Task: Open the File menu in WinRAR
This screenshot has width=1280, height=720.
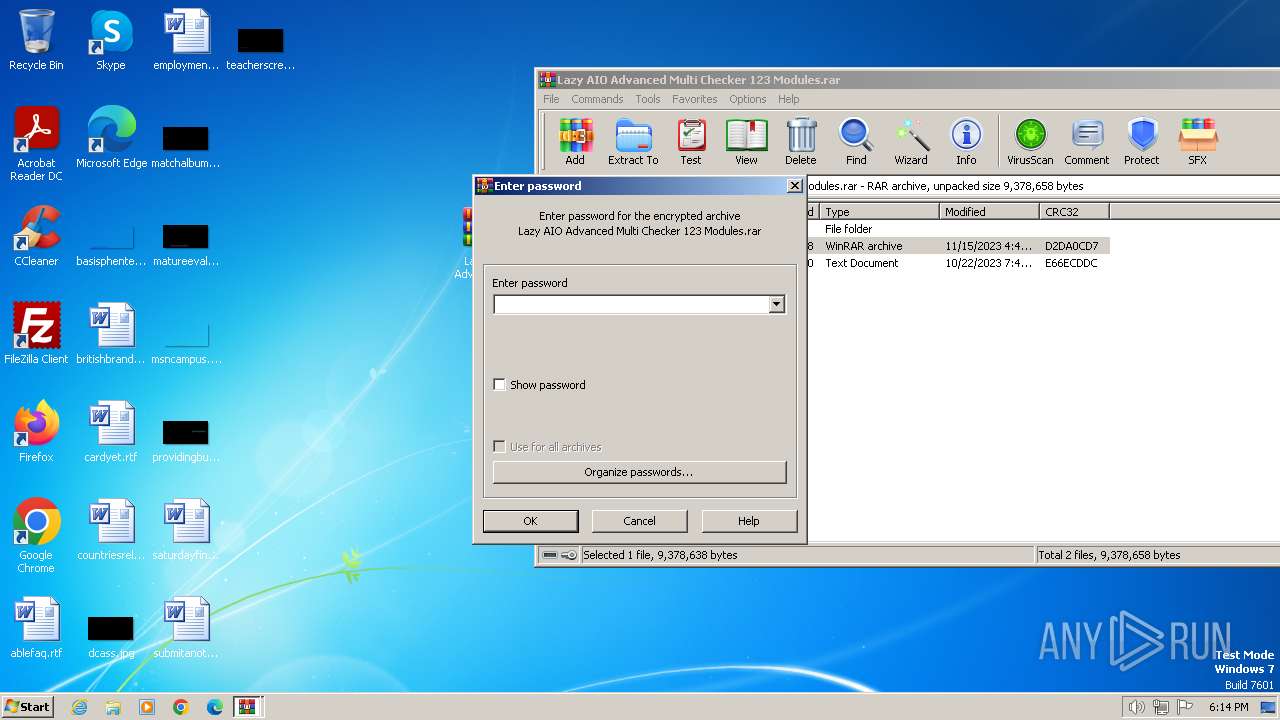Action: tap(551, 99)
